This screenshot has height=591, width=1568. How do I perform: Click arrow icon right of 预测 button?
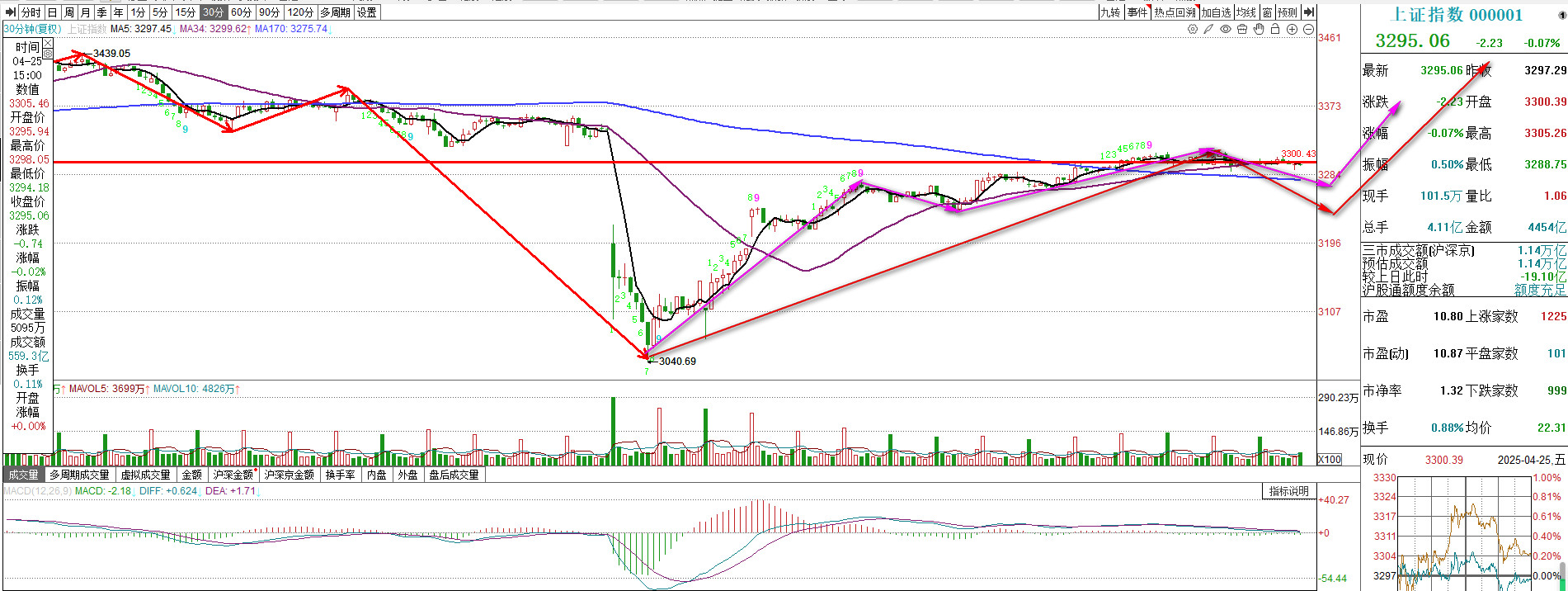[x=1309, y=12]
